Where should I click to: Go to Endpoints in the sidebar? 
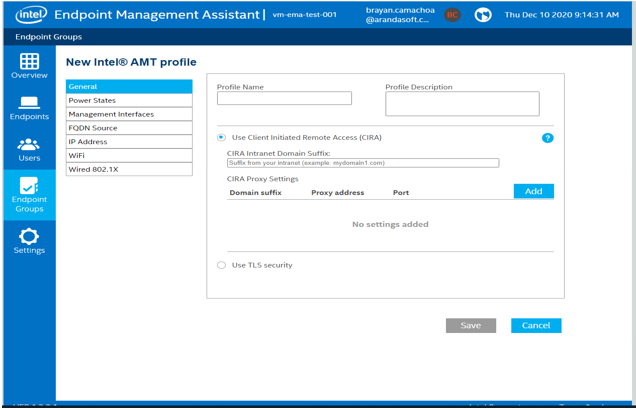click(29, 108)
